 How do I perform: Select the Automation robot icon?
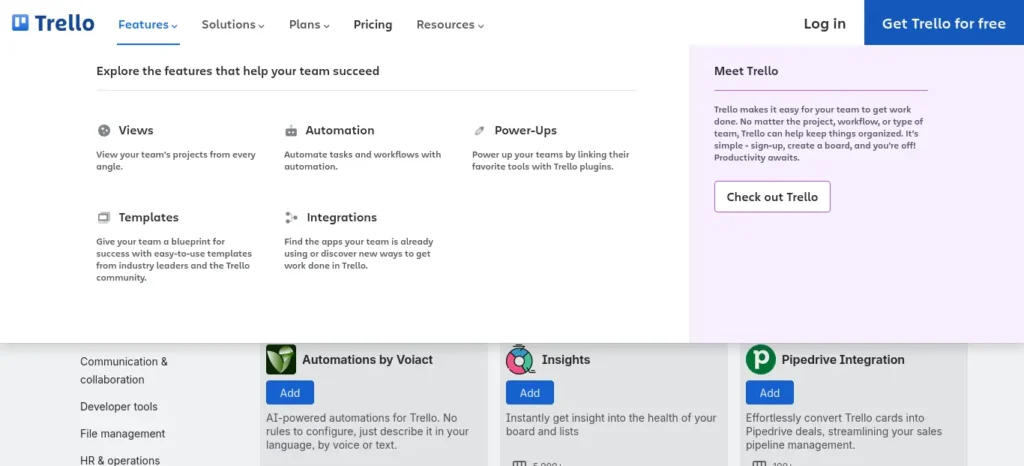point(291,131)
